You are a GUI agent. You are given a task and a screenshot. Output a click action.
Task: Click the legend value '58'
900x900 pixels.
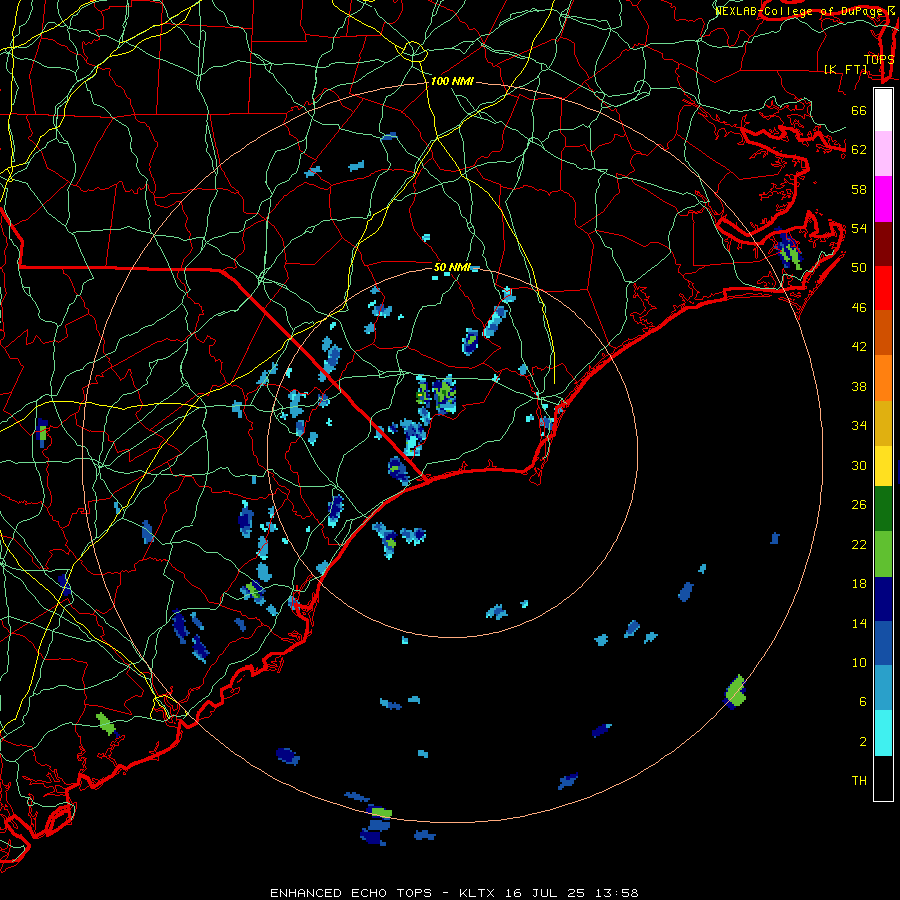(x=859, y=189)
